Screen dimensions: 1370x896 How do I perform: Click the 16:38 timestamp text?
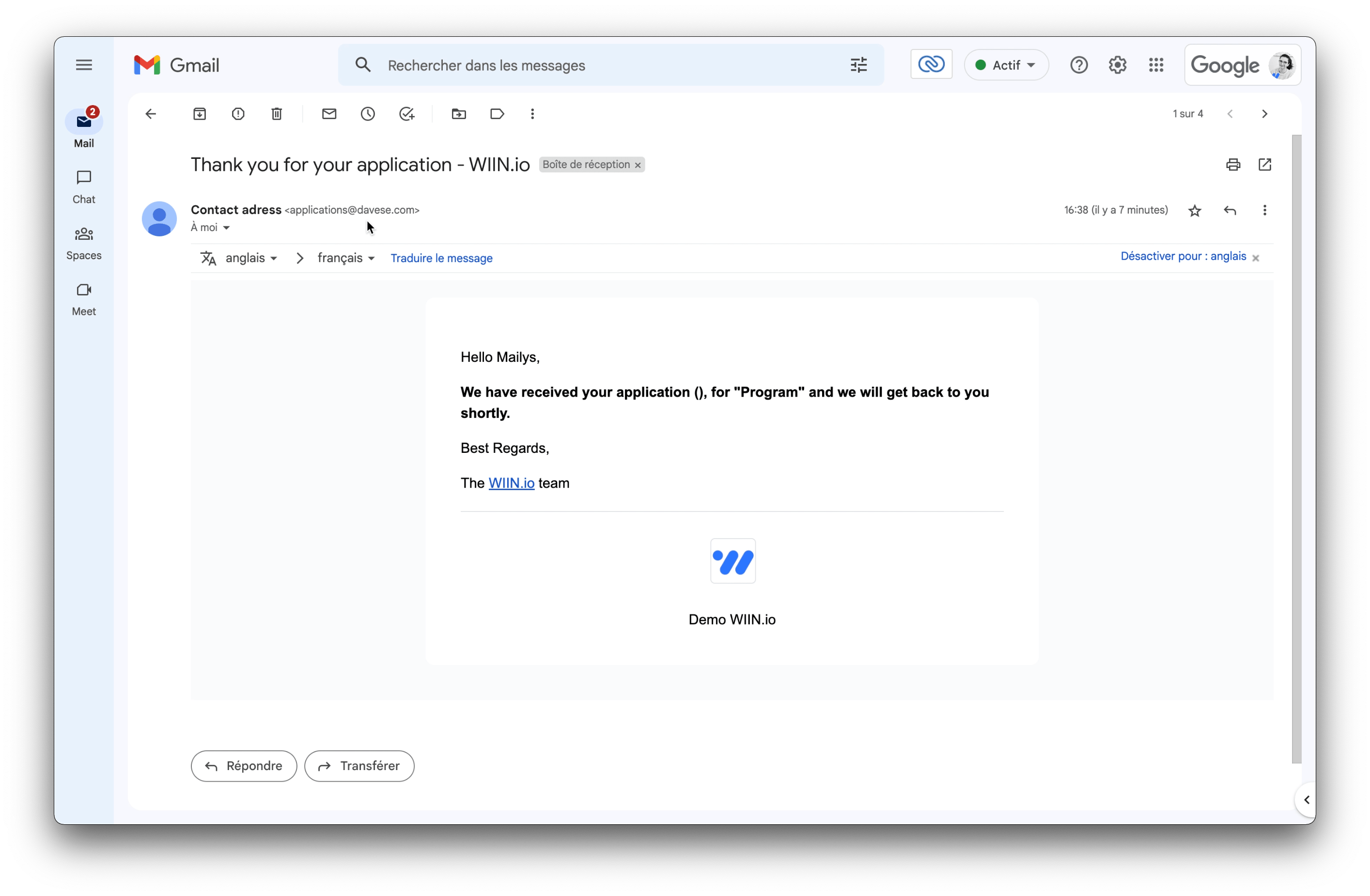(x=1115, y=209)
